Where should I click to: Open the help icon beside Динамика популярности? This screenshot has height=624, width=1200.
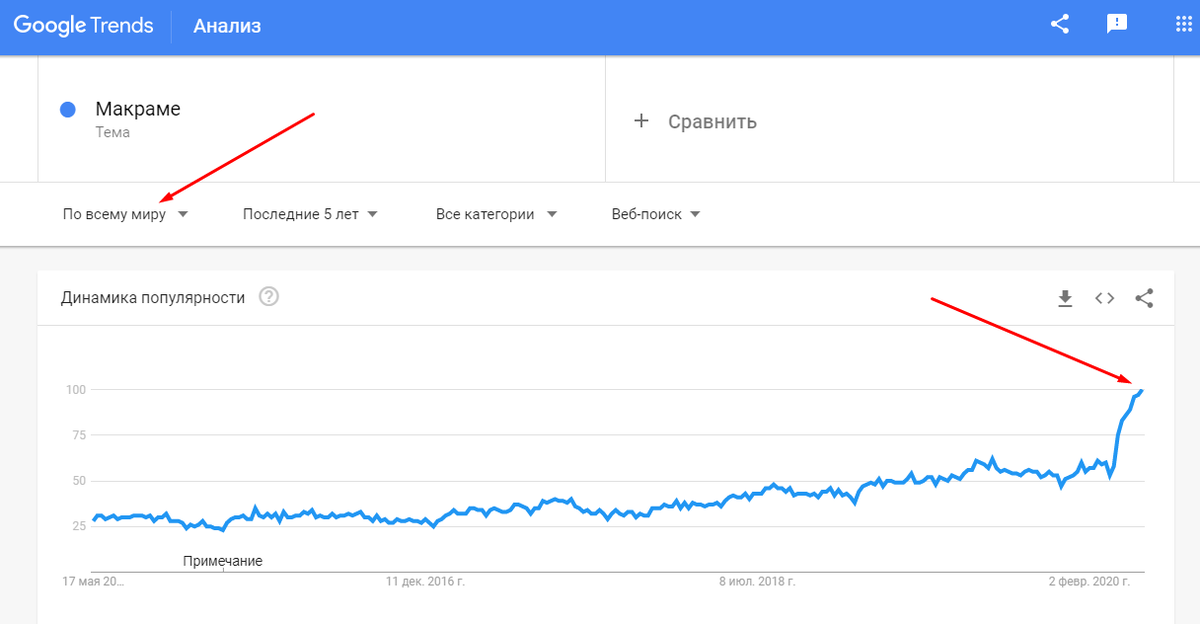(x=268, y=297)
